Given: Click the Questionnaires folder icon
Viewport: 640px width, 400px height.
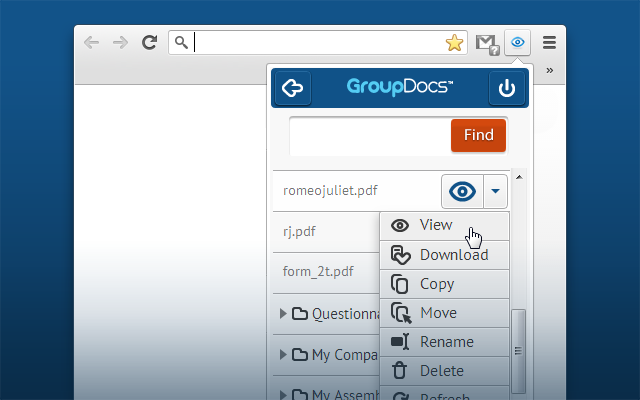Looking at the screenshot, I should (300, 313).
